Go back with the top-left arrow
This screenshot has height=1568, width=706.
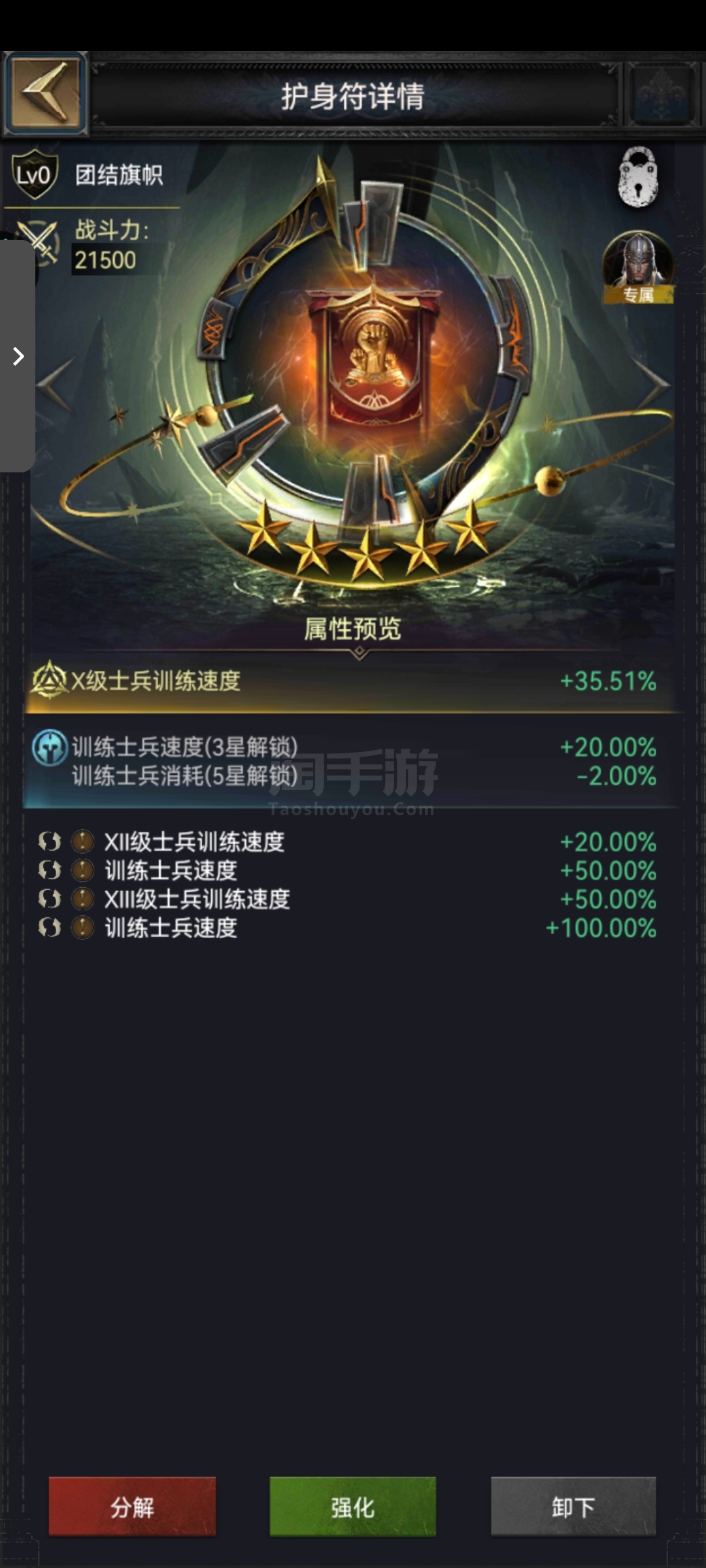pyautogui.click(x=46, y=94)
